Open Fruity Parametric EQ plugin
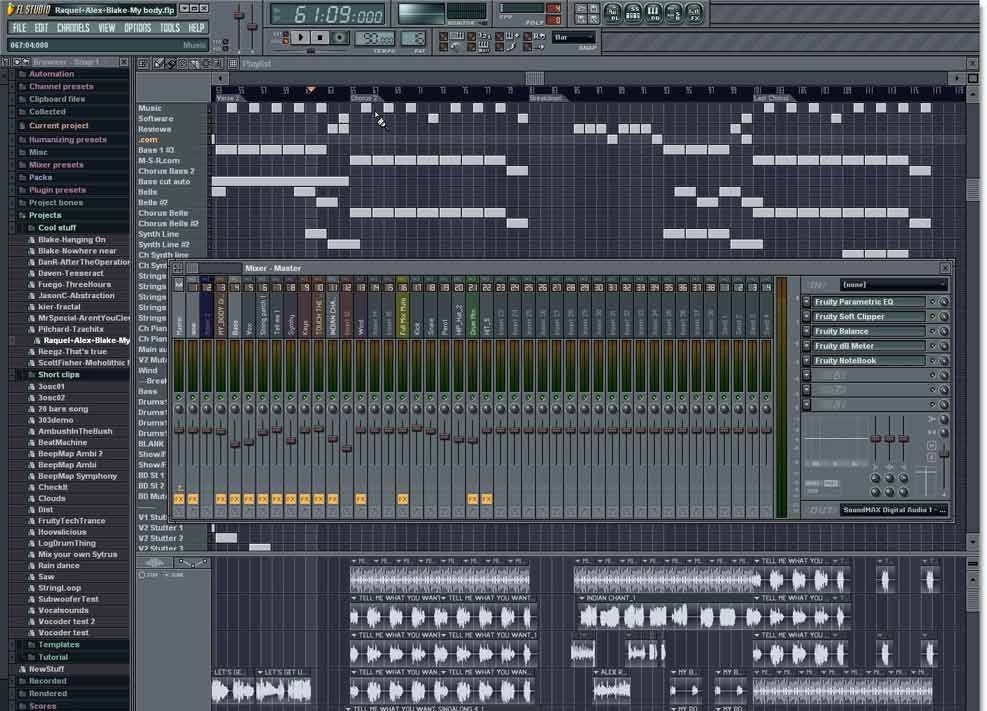This screenshot has height=711, width=987. [869, 301]
